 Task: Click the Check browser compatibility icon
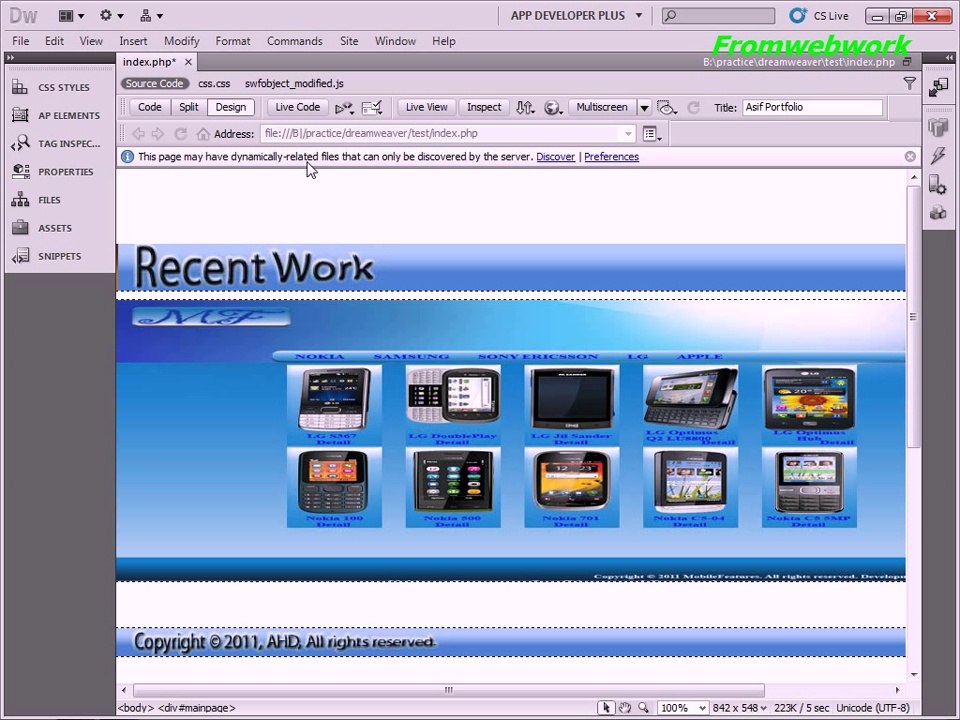[x=372, y=108]
